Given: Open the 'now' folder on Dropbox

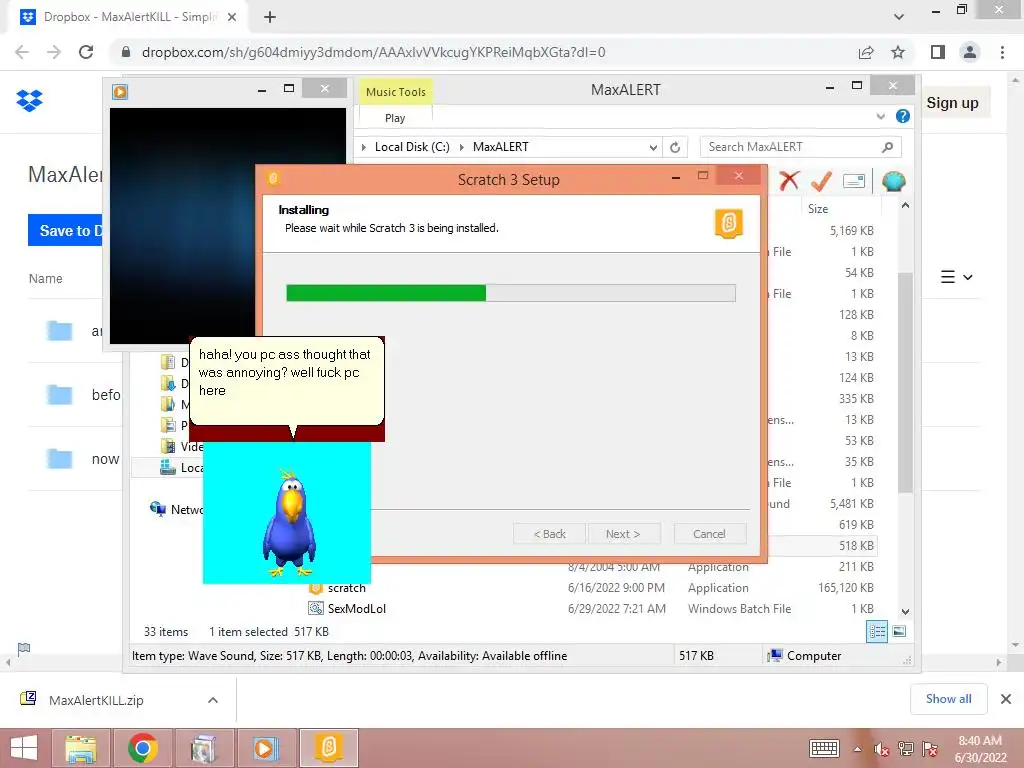Looking at the screenshot, I should point(105,459).
